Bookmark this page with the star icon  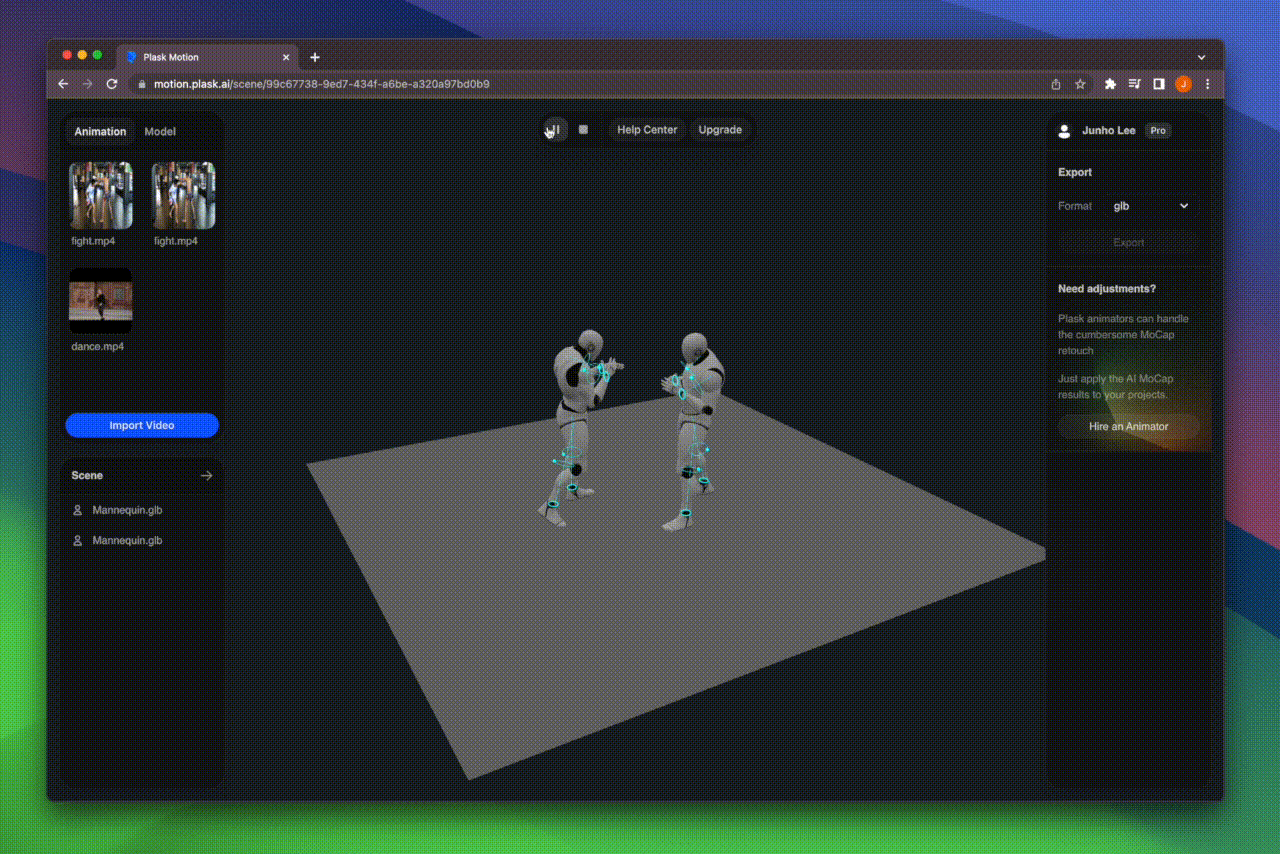(x=1080, y=85)
